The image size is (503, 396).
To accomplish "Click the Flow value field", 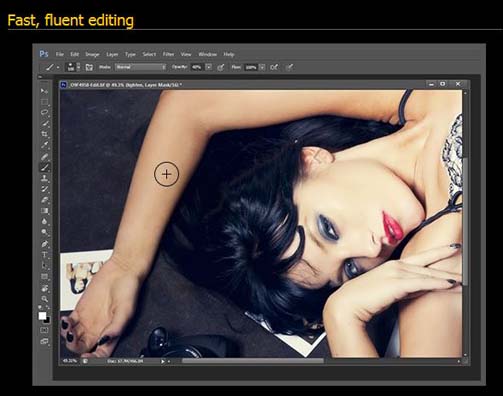I will coord(251,67).
